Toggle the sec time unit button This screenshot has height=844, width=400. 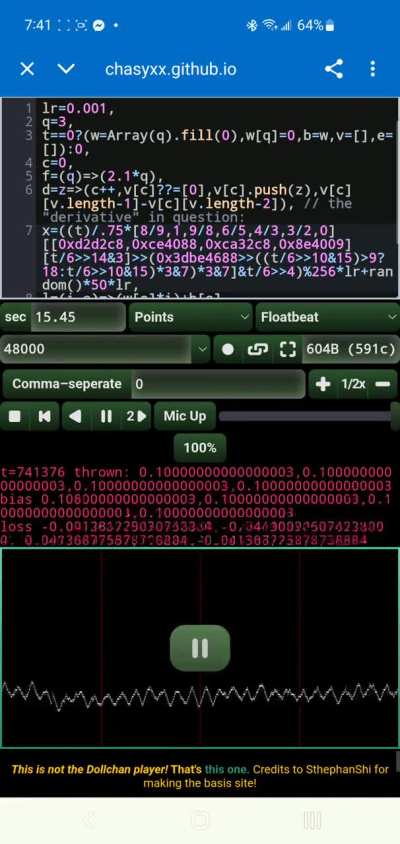pyautogui.click(x=15, y=317)
